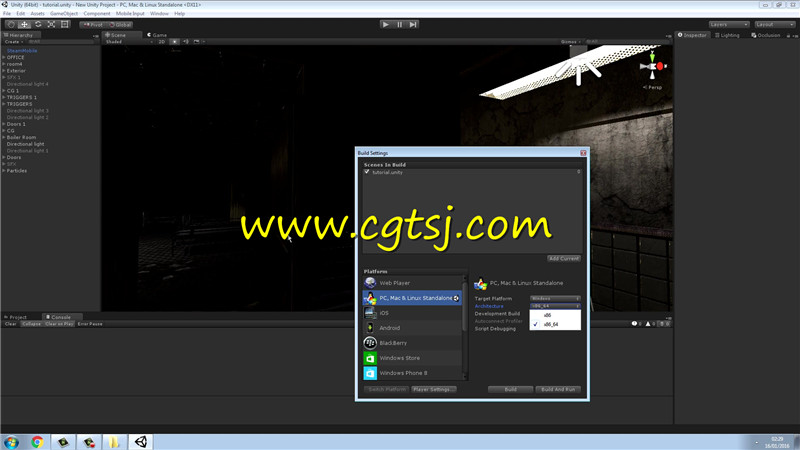This screenshot has height=450, width=800.
Task: Click Clear in Console
Action: click(11, 324)
